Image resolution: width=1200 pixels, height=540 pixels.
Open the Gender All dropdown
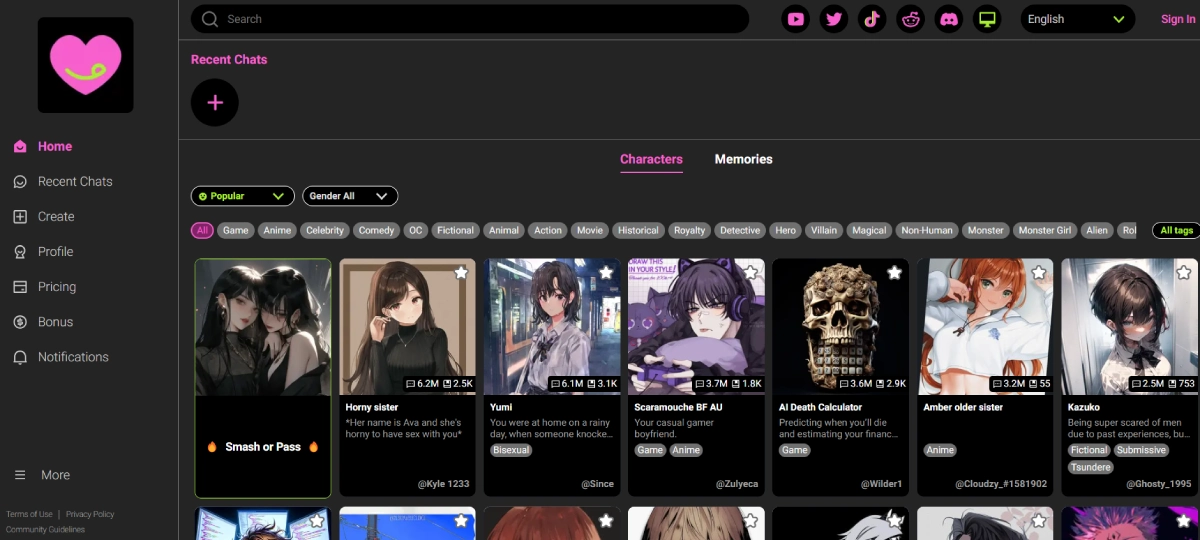(348, 196)
